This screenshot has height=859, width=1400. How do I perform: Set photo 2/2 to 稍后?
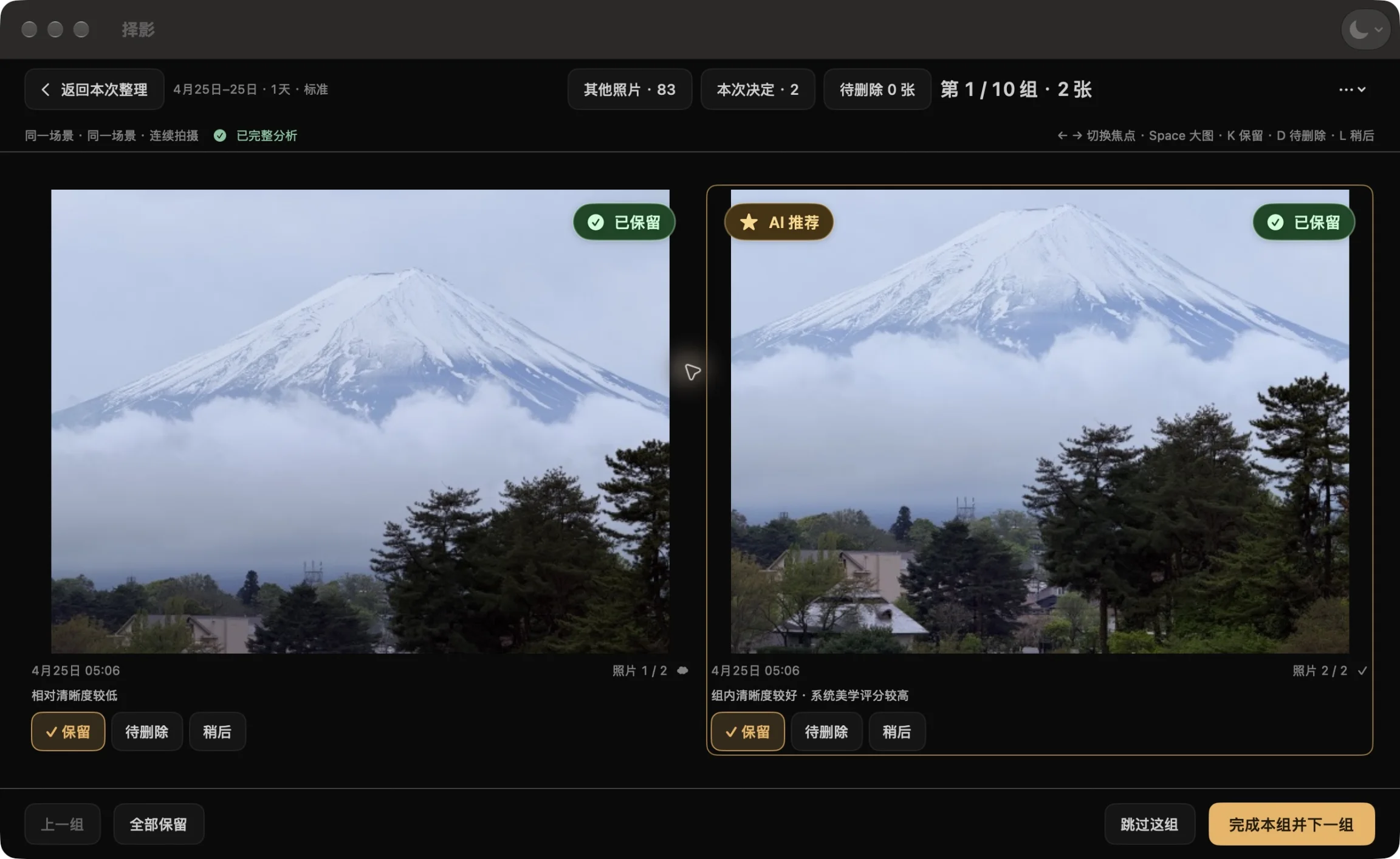point(897,731)
